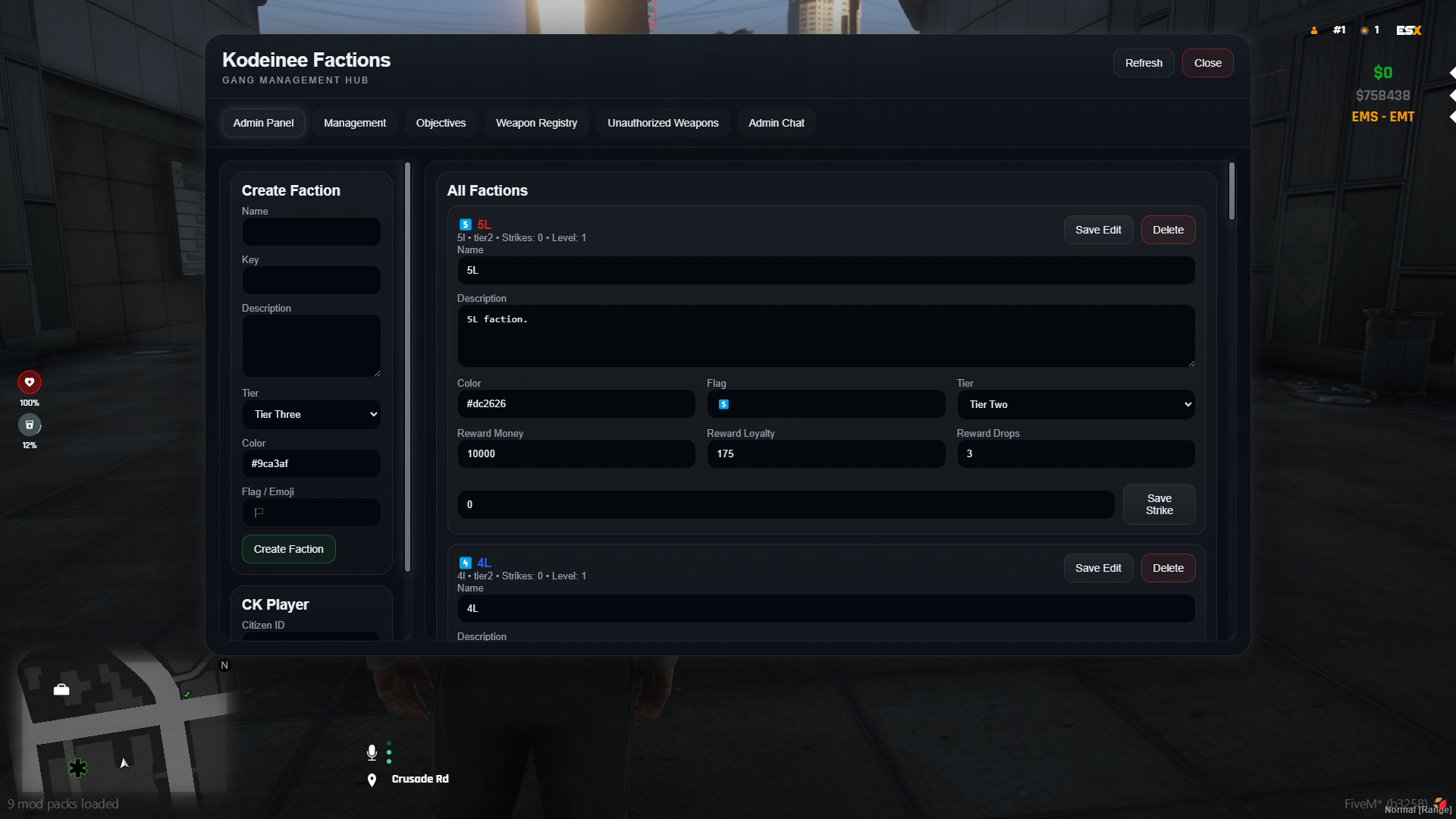Click the green medical star on the minimap

77,767
